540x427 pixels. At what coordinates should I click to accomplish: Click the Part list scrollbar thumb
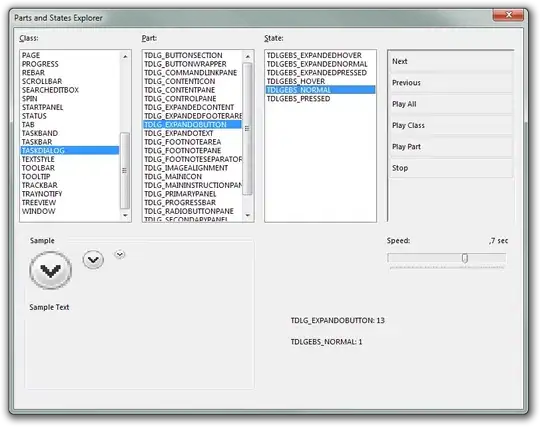pyautogui.click(x=248, y=129)
